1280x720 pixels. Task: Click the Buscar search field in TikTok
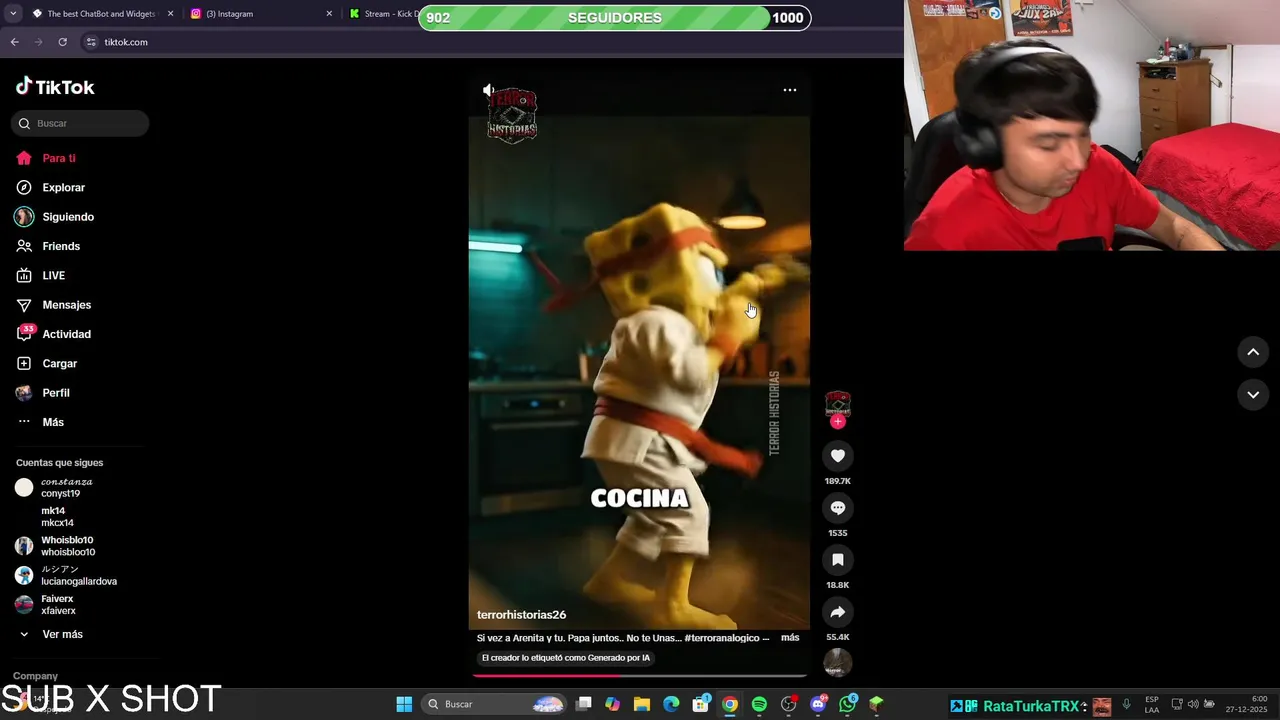80,123
